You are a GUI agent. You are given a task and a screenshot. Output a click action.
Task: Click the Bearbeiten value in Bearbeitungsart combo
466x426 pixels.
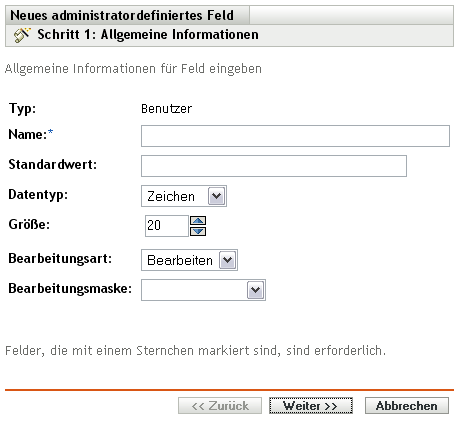point(180,260)
